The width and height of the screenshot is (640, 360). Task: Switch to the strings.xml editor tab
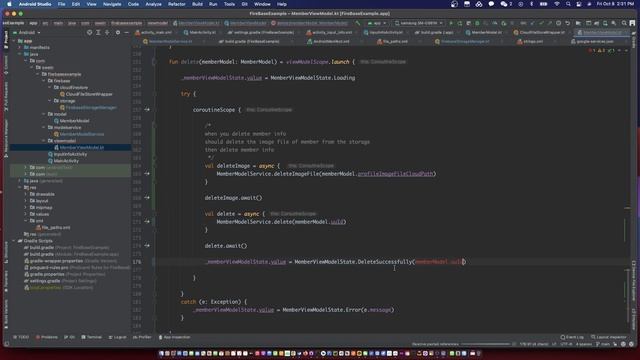point(530,41)
